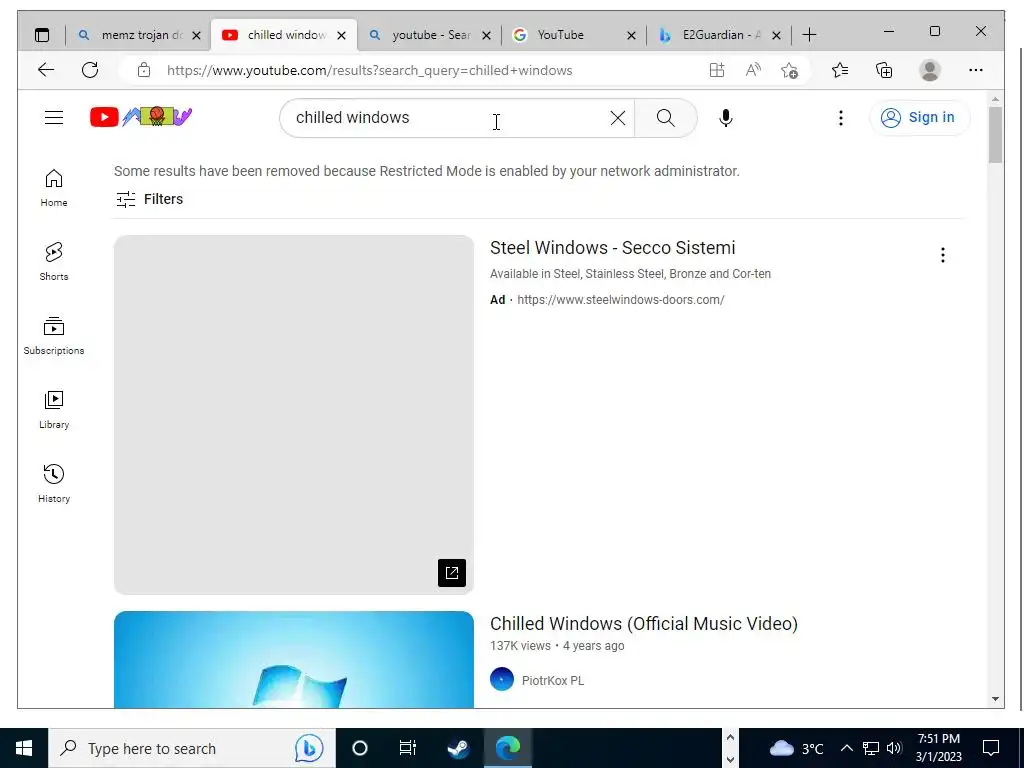Screen dimensions: 1024x768
Task: Click the browser address bar URL
Action: click(370, 71)
